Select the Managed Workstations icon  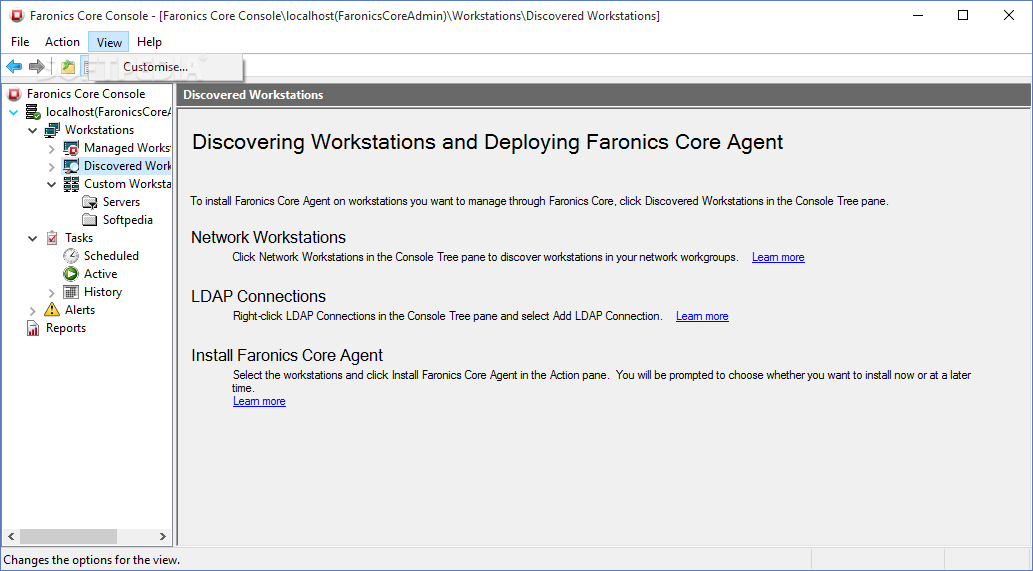coord(71,148)
